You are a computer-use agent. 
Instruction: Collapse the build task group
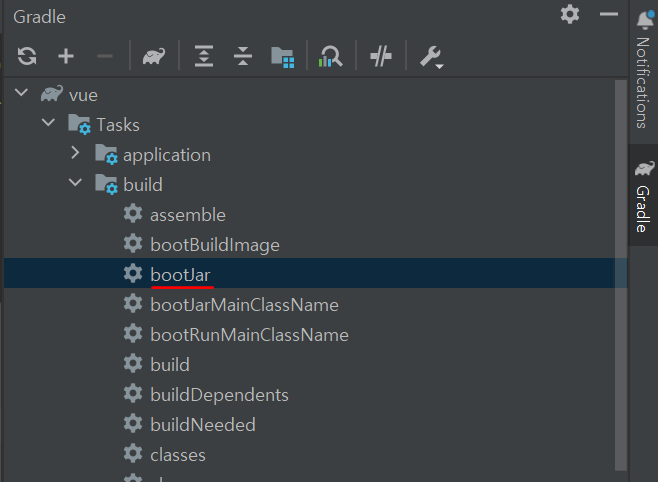[76, 182]
